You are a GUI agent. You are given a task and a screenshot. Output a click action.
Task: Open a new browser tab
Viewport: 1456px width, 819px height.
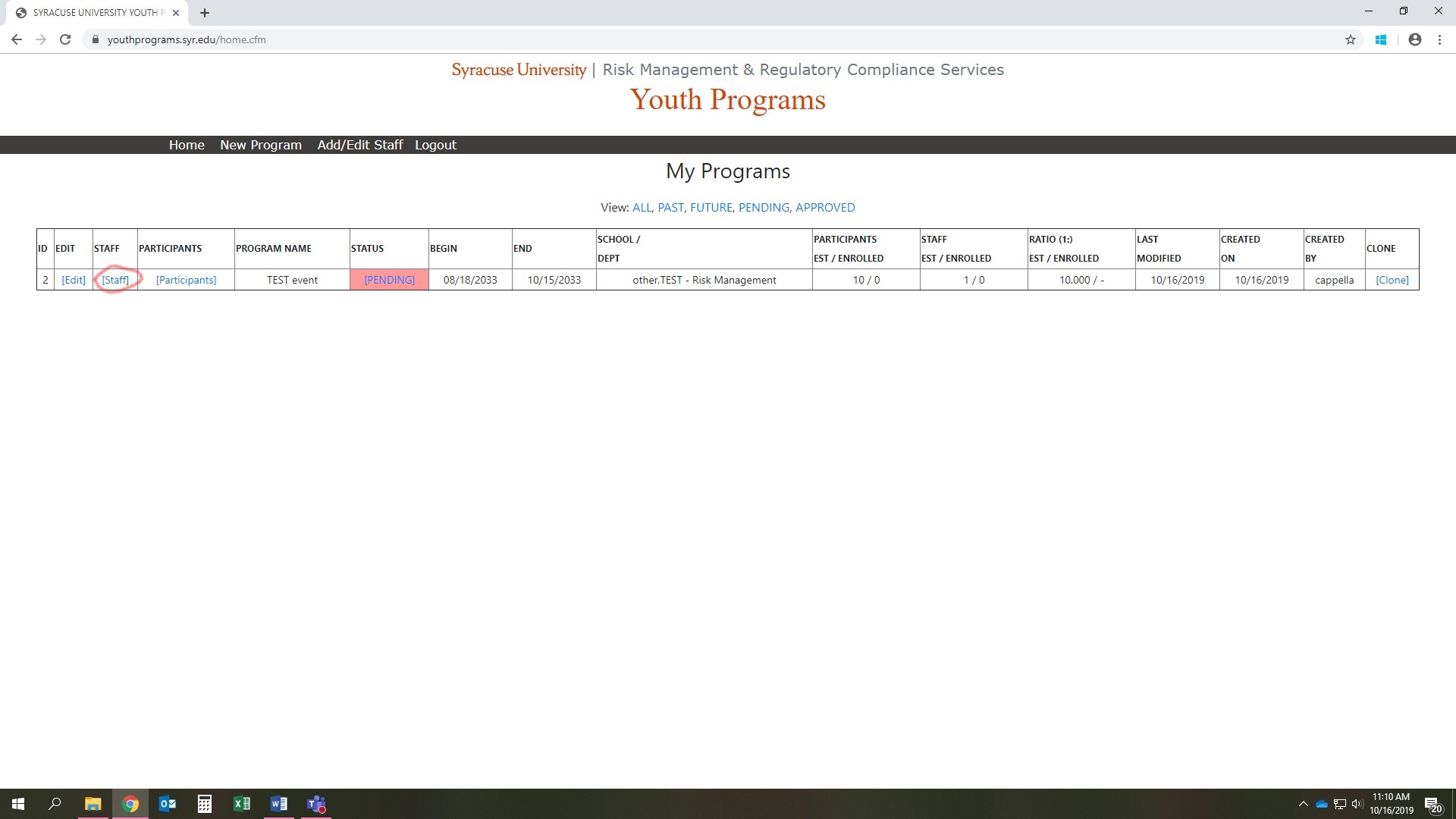click(x=205, y=13)
